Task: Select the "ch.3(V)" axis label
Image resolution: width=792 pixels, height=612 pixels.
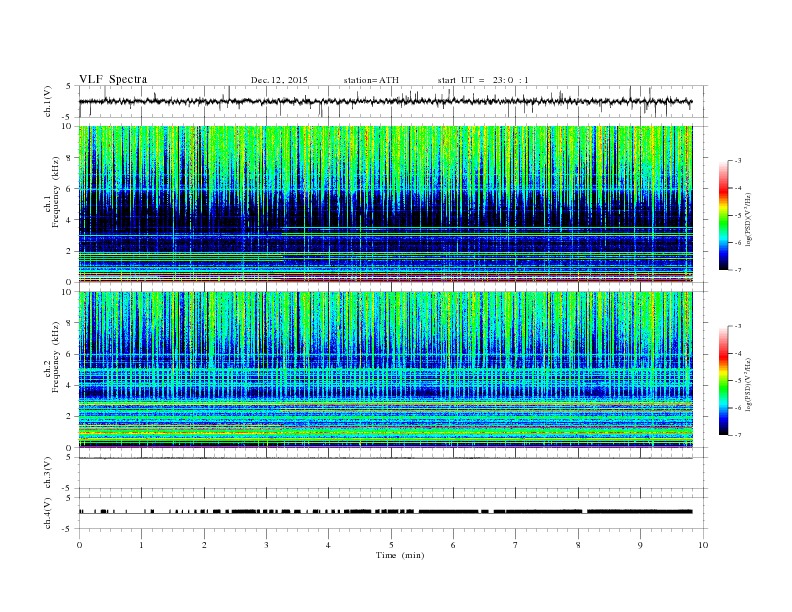Action: [x=48, y=473]
